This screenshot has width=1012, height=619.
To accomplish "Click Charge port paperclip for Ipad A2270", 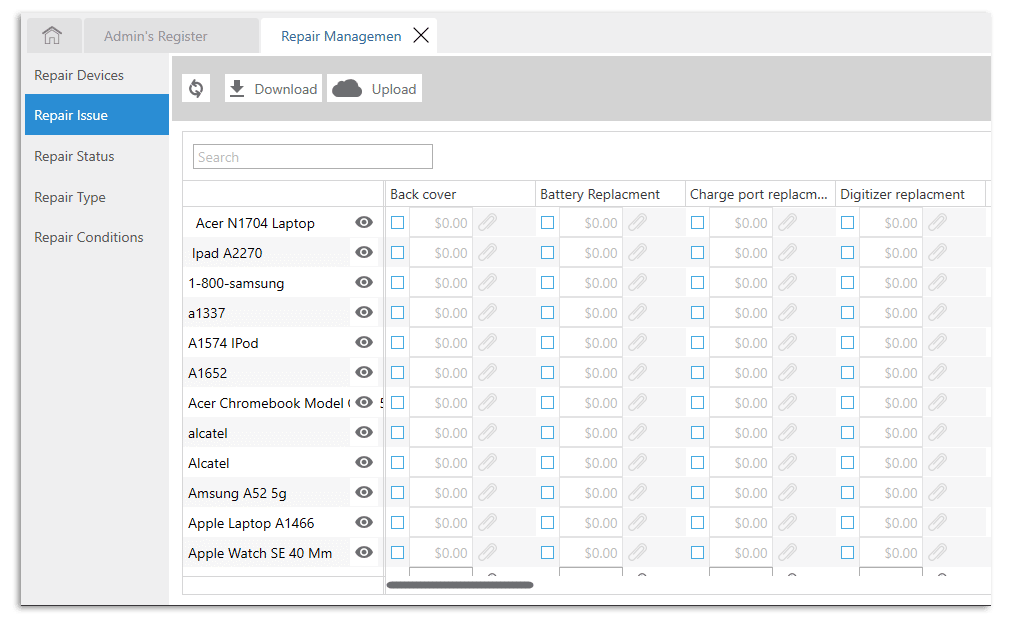I will click(787, 252).
